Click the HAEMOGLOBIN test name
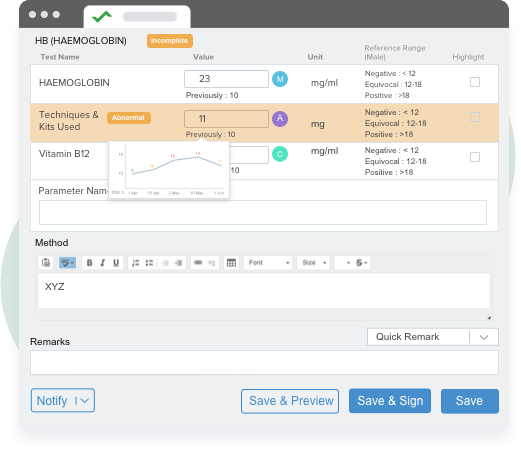This screenshot has width=521, height=451. point(74,83)
